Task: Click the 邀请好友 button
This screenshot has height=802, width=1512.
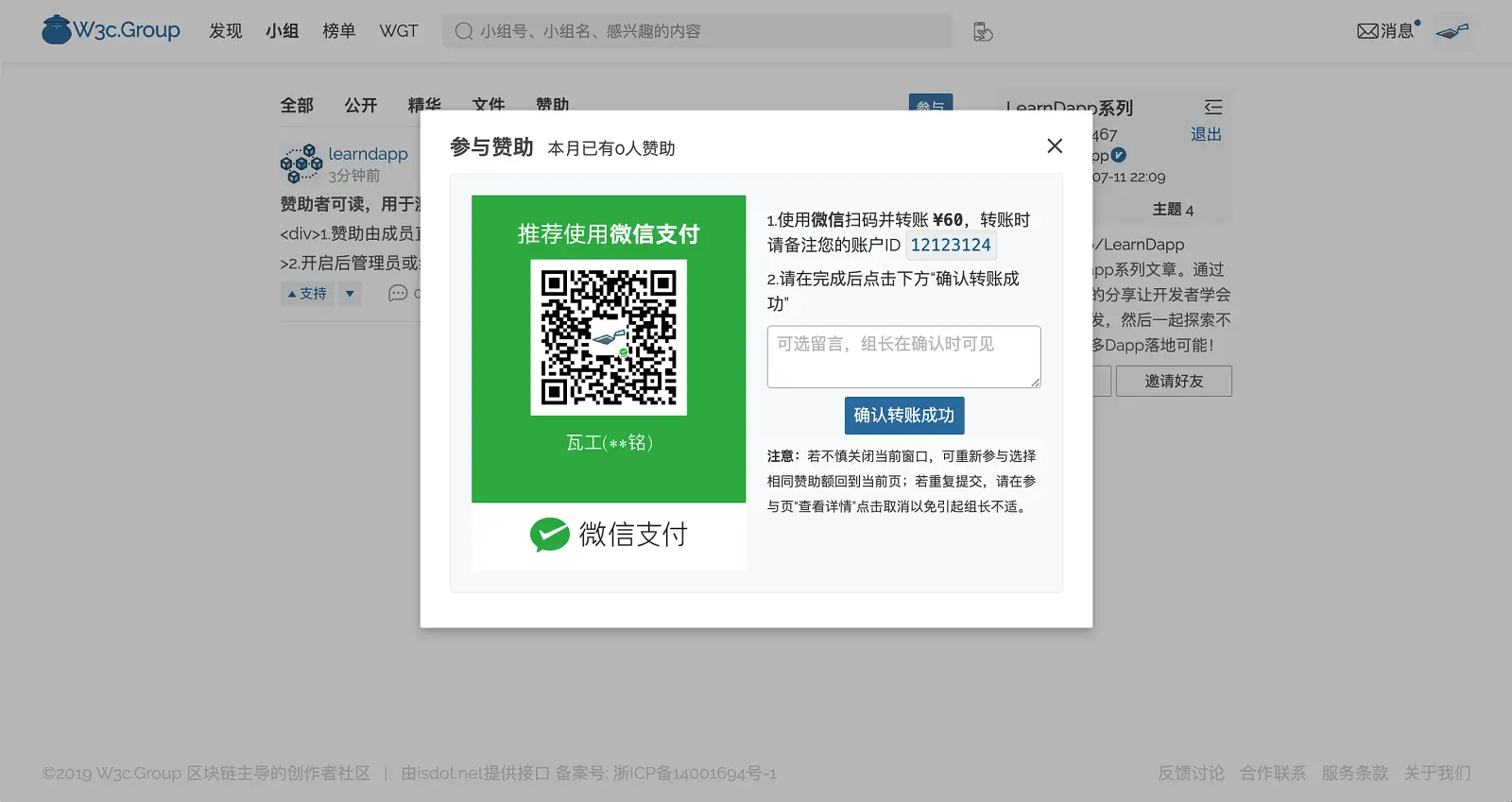Action: point(1174,381)
